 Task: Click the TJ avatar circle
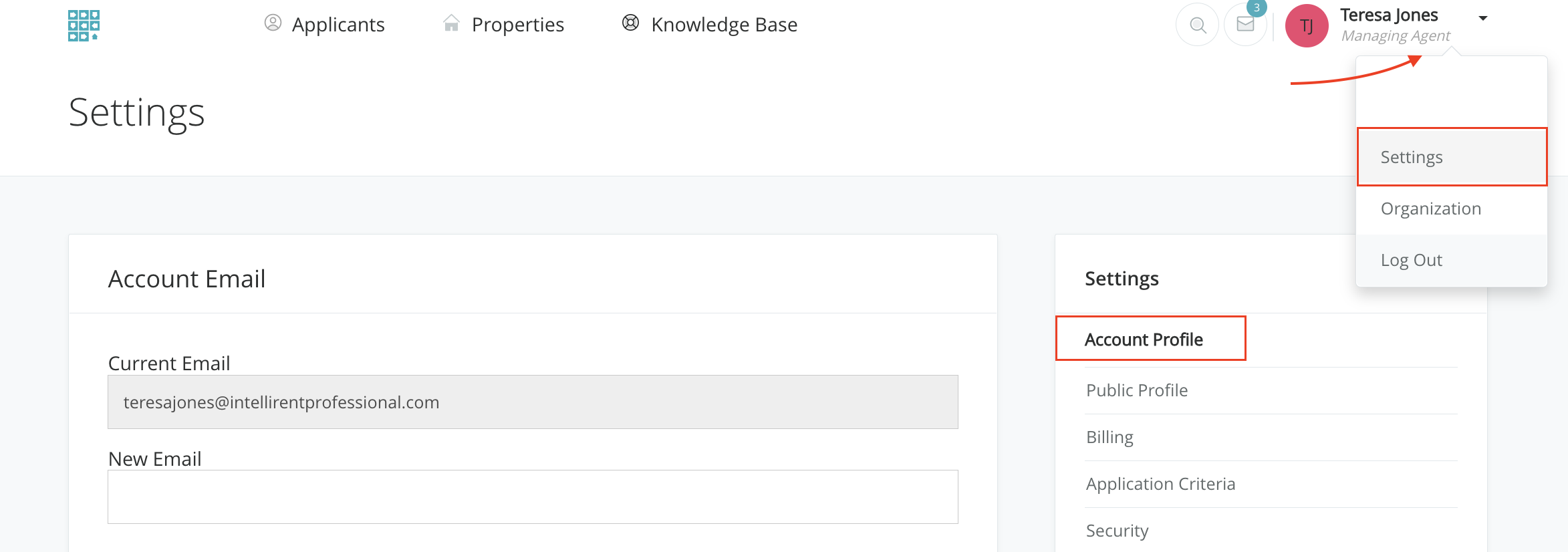(1306, 26)
